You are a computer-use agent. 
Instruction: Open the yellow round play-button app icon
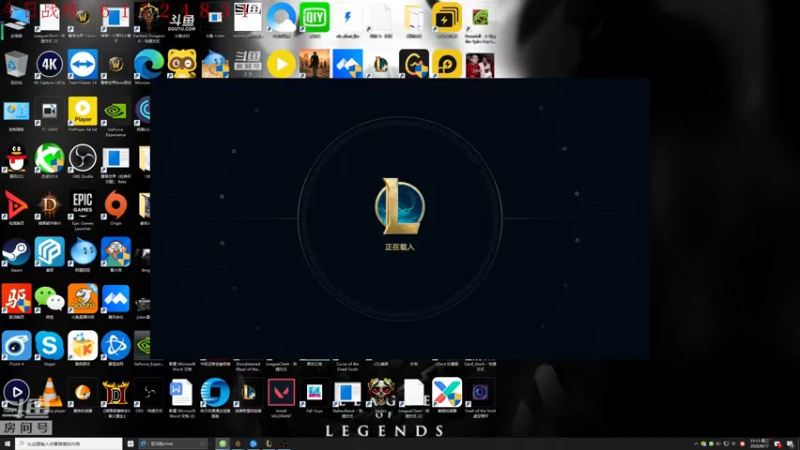click(x=281, y=64)
